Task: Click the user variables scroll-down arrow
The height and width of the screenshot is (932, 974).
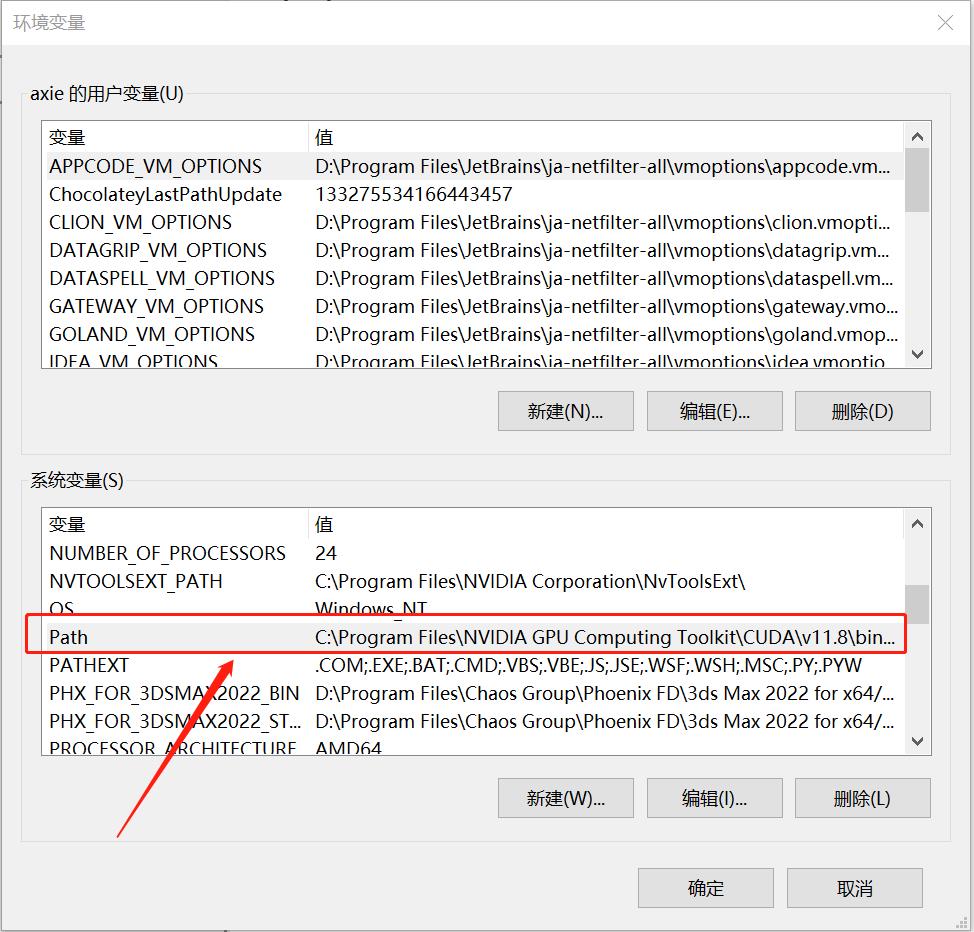Action: [x=917, y=354]
